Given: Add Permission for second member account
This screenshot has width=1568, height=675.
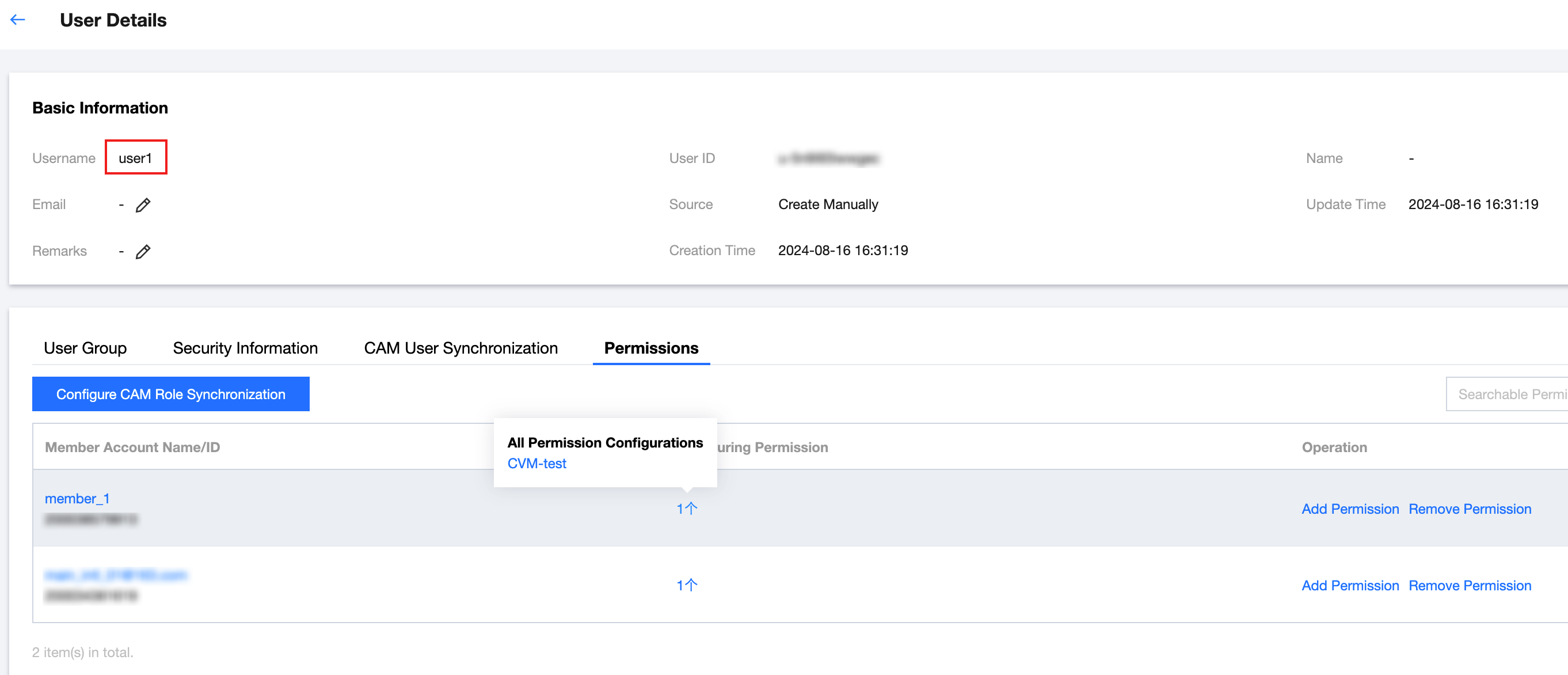Looking at the screenshot, I should [1349, 586].
